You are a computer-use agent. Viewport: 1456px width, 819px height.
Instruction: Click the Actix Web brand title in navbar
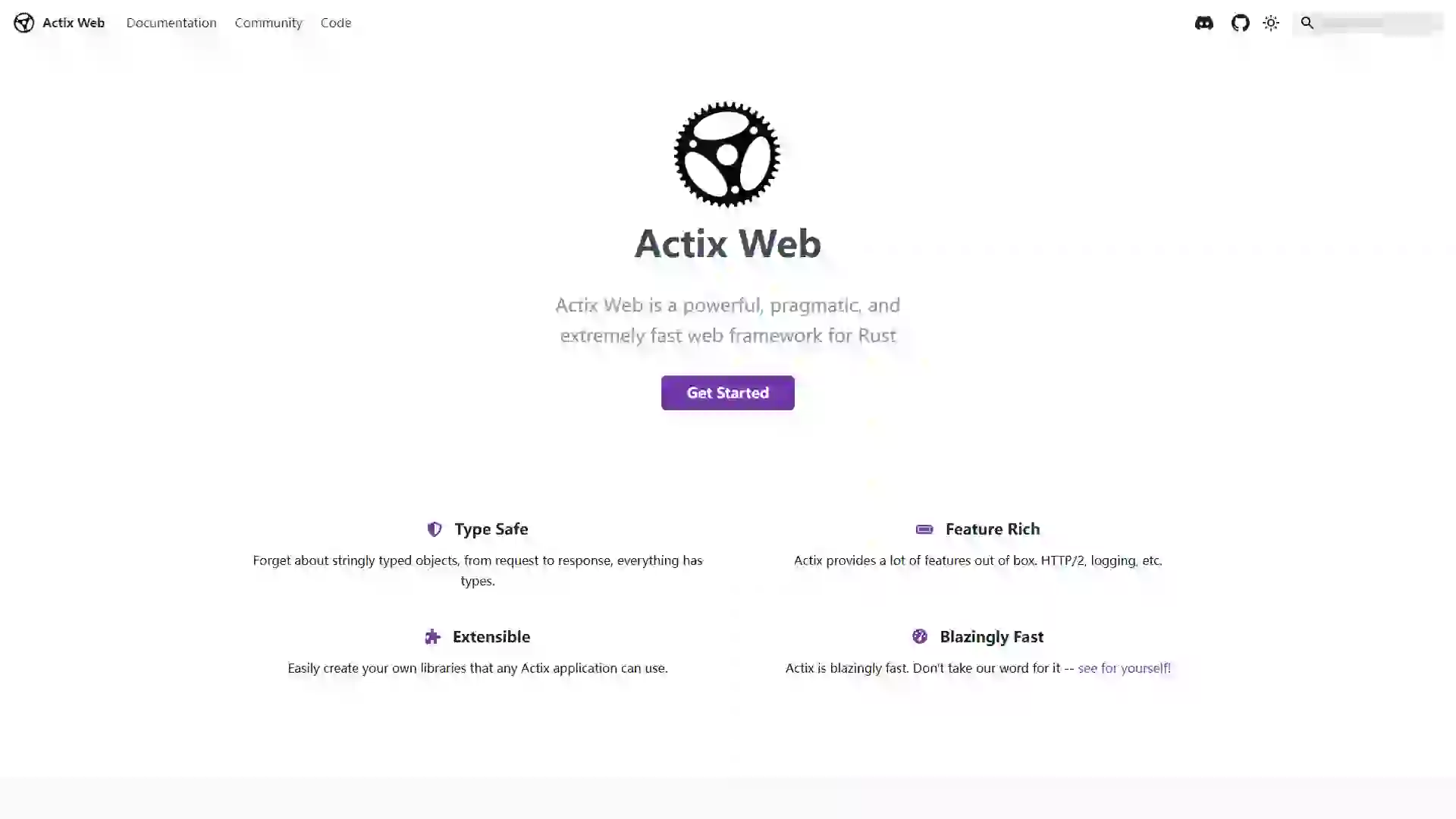pyautogui.click(x=74, y=23)
